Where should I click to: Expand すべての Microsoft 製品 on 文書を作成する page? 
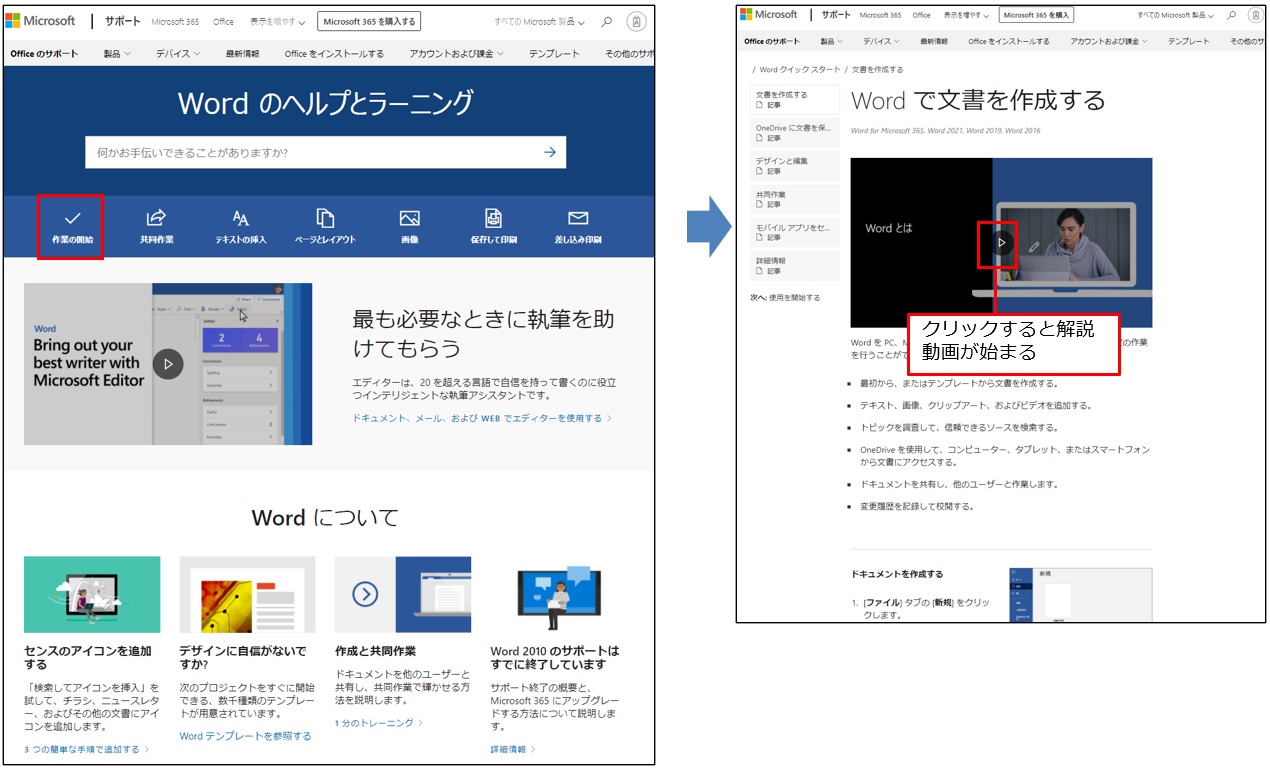1177,15
